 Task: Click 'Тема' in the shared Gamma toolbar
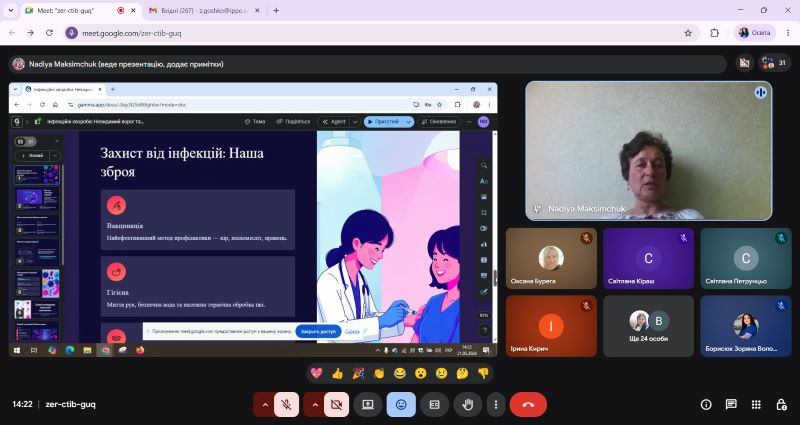255,122
